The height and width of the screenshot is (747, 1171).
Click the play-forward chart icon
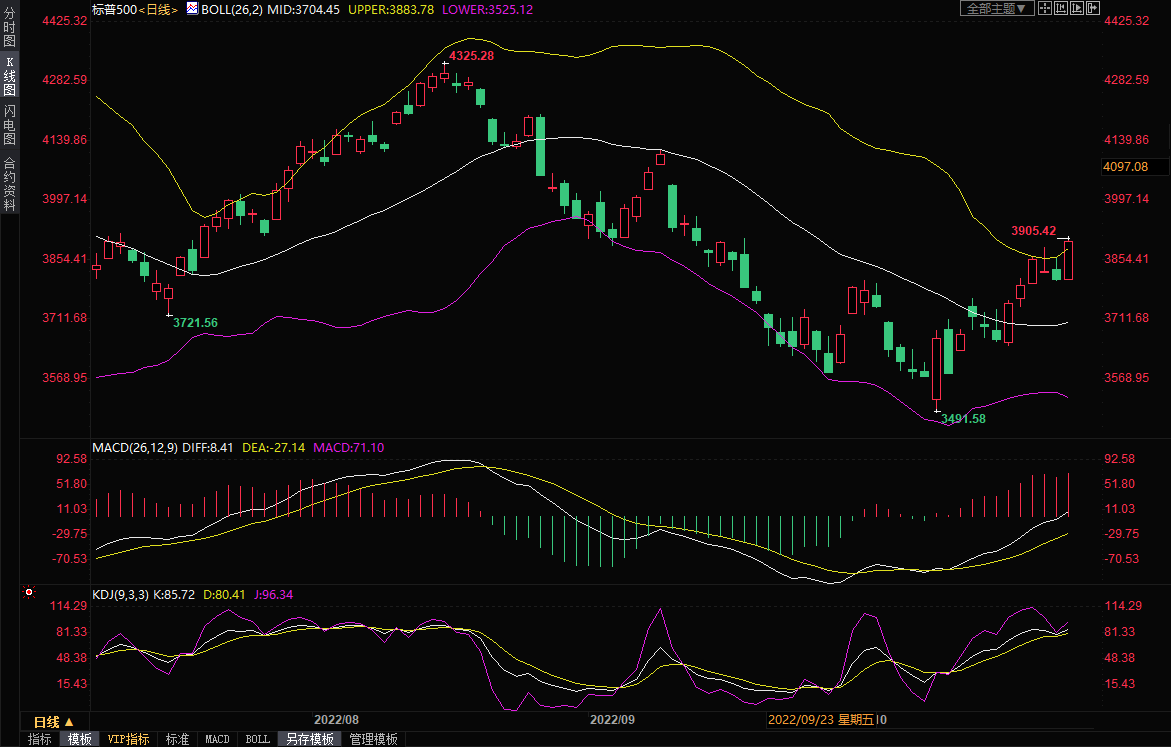[1078, 8]
